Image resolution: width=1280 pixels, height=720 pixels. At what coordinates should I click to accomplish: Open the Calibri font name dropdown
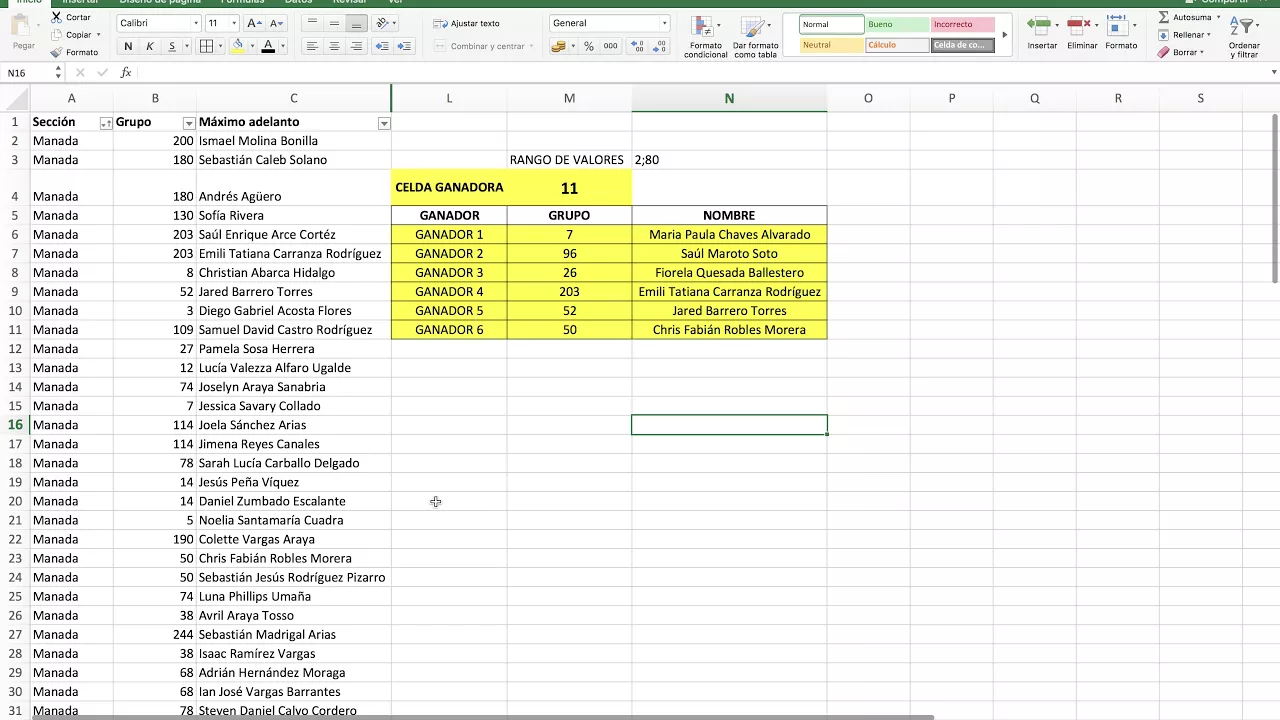[196, 23]
